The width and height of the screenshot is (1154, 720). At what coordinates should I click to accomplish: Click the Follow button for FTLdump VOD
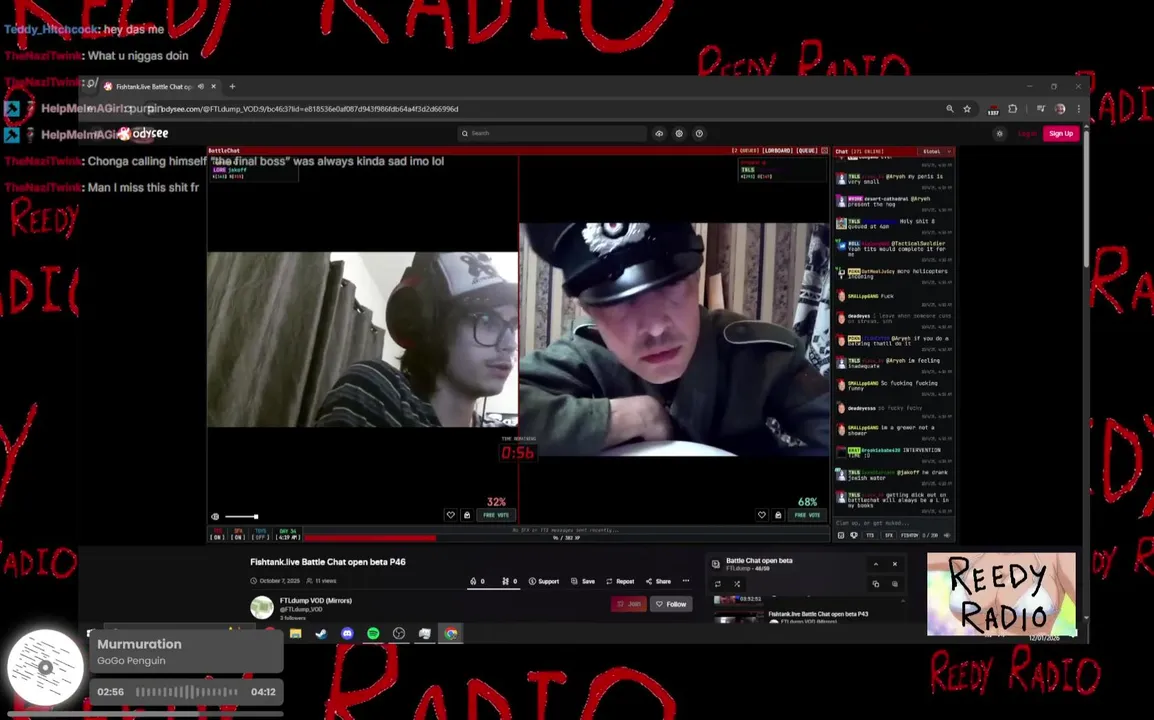tap(671, 604)
